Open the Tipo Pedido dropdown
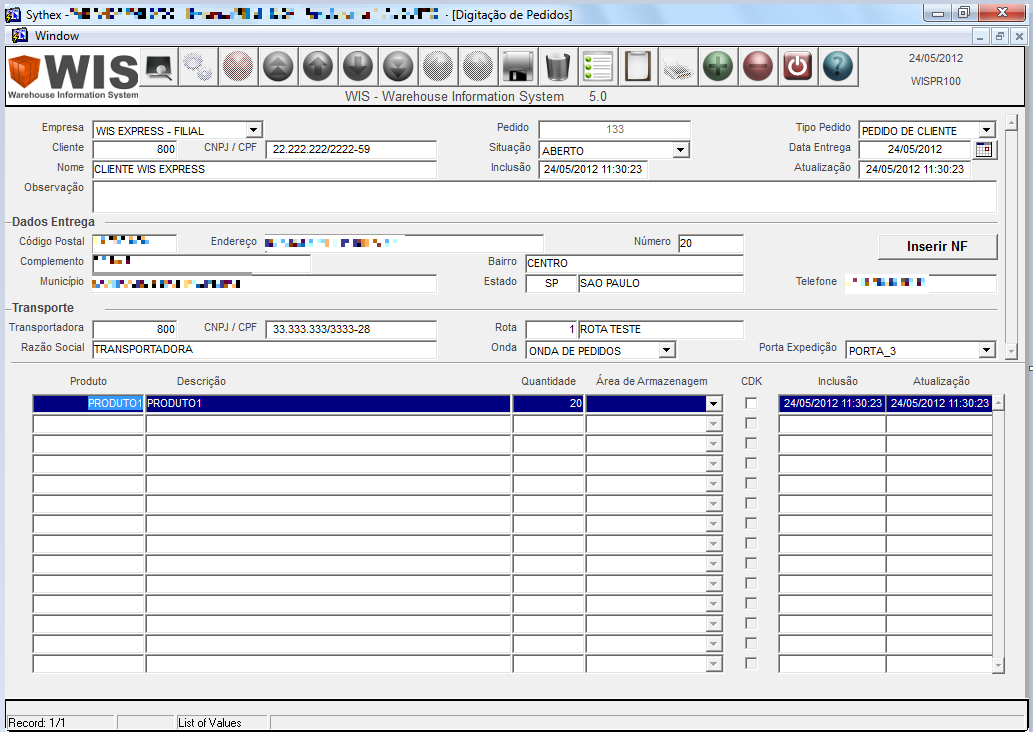The height and width of the screenshot is (732, 1033). (x=986, y=129)
